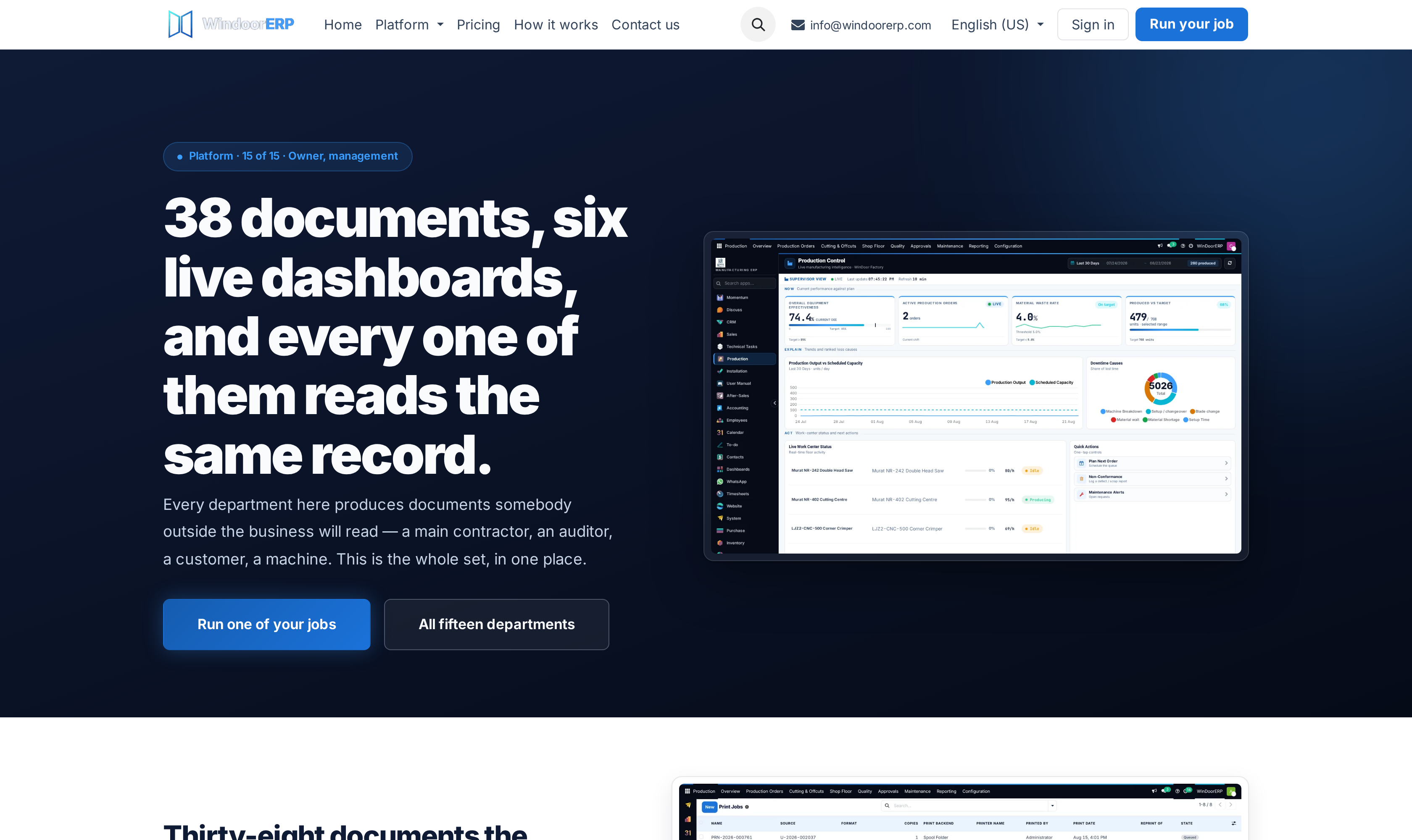This screenshot has width=1412, height=840.
Task: Click the info@windoorerp.com email link
Action: 870,25
